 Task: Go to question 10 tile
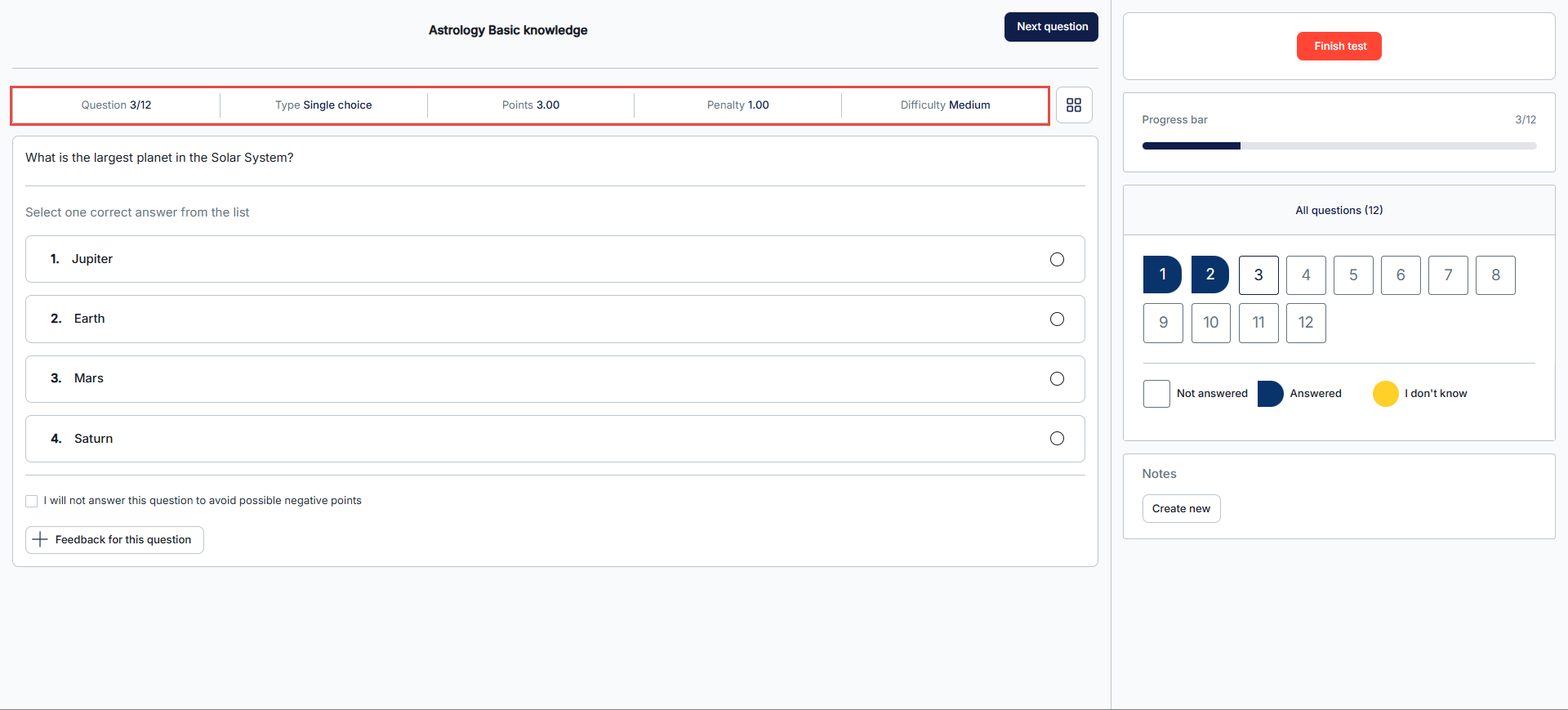1210,323
